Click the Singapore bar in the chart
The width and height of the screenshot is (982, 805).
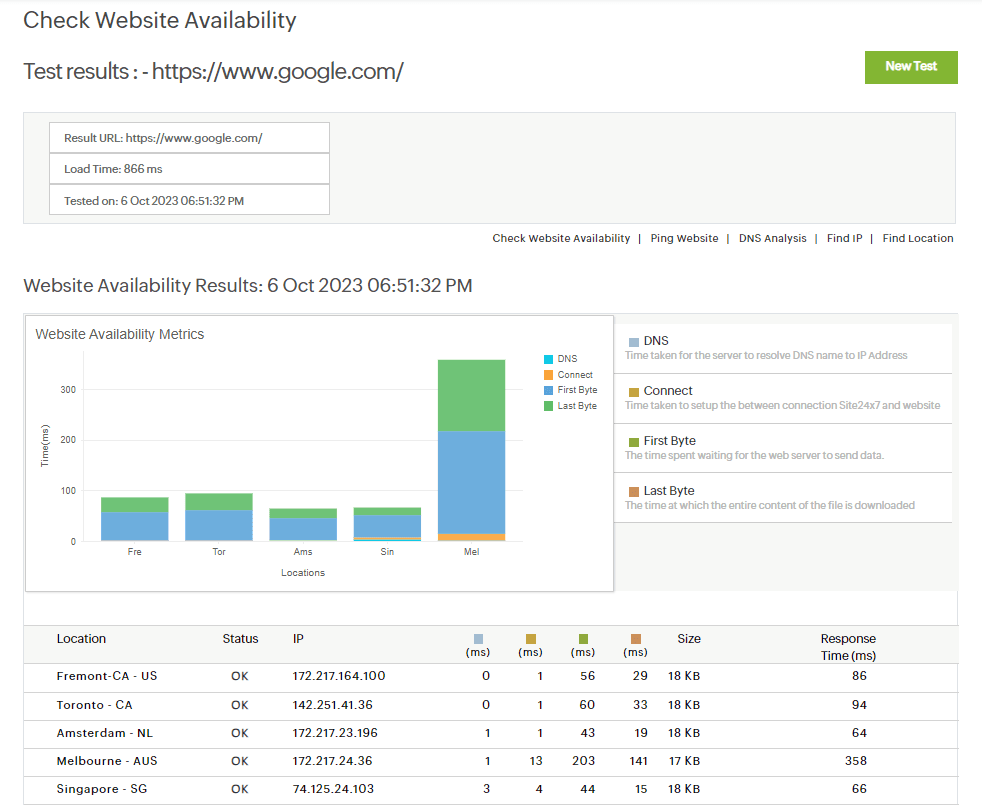click(387, 524)
